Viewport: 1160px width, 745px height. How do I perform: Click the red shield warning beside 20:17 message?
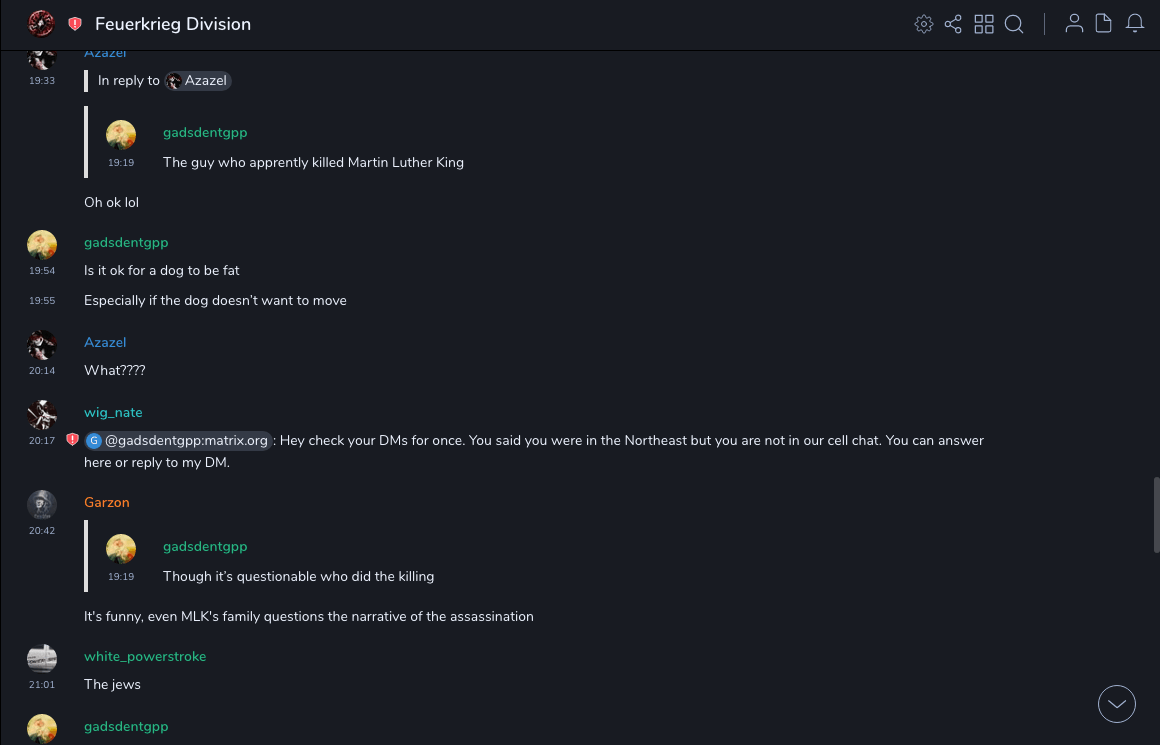tap(72, 440)
